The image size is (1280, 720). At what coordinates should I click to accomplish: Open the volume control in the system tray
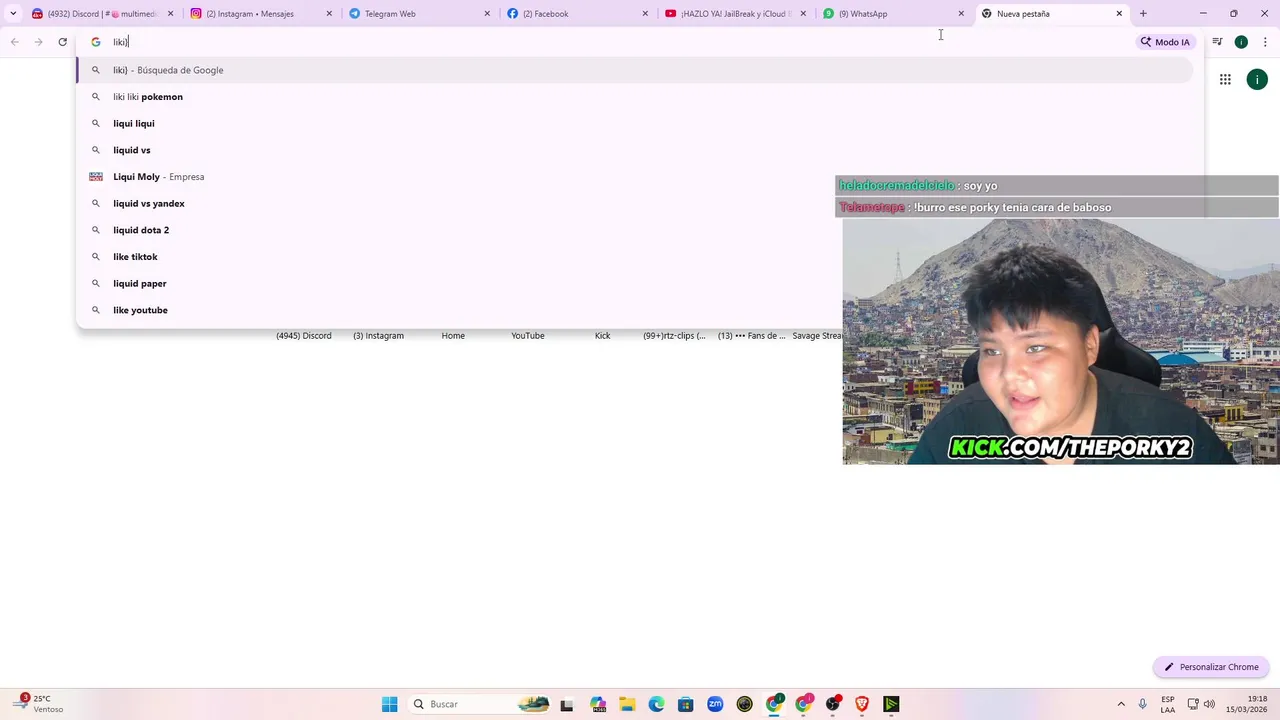pos(1209,704)
